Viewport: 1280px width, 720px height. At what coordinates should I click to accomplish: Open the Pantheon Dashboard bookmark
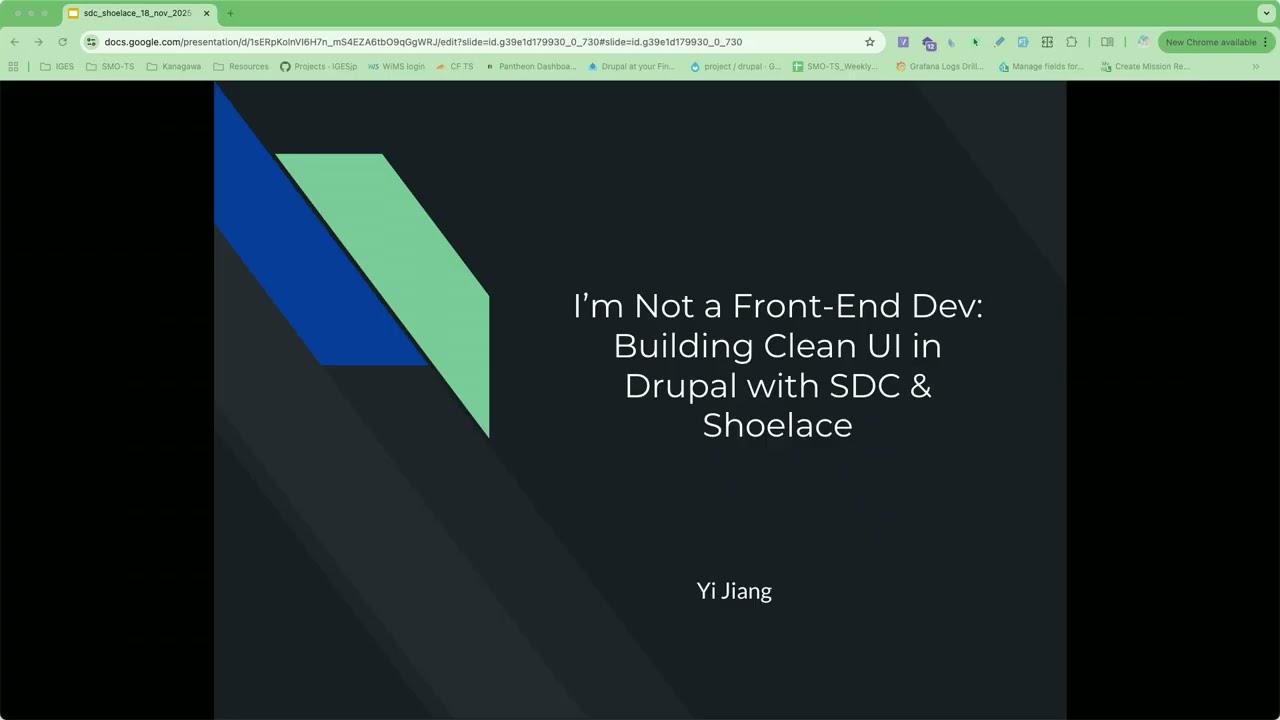[x=531, y=67]
